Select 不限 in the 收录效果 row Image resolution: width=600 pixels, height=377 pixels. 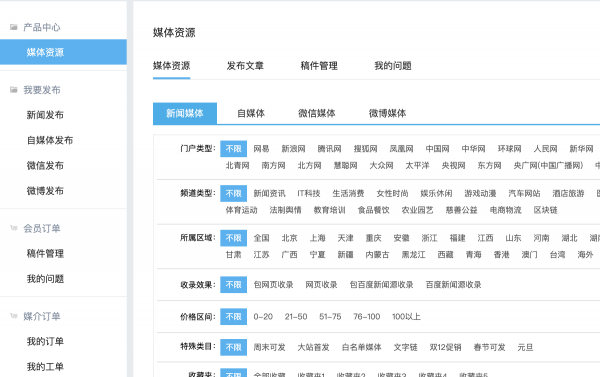233,285
